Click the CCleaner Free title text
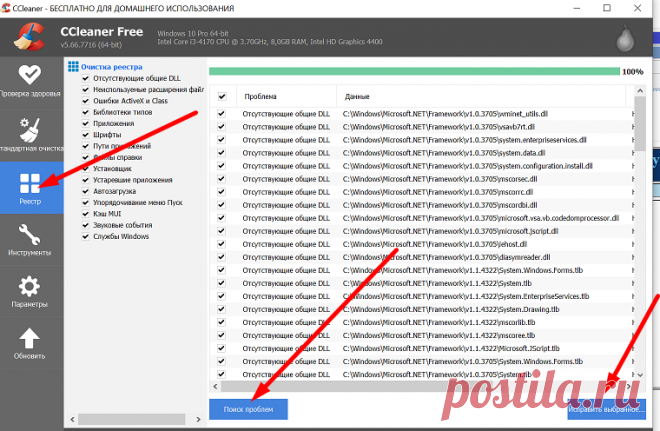The width and height of the screenshot is (660, 431). (x=101, y=32)
